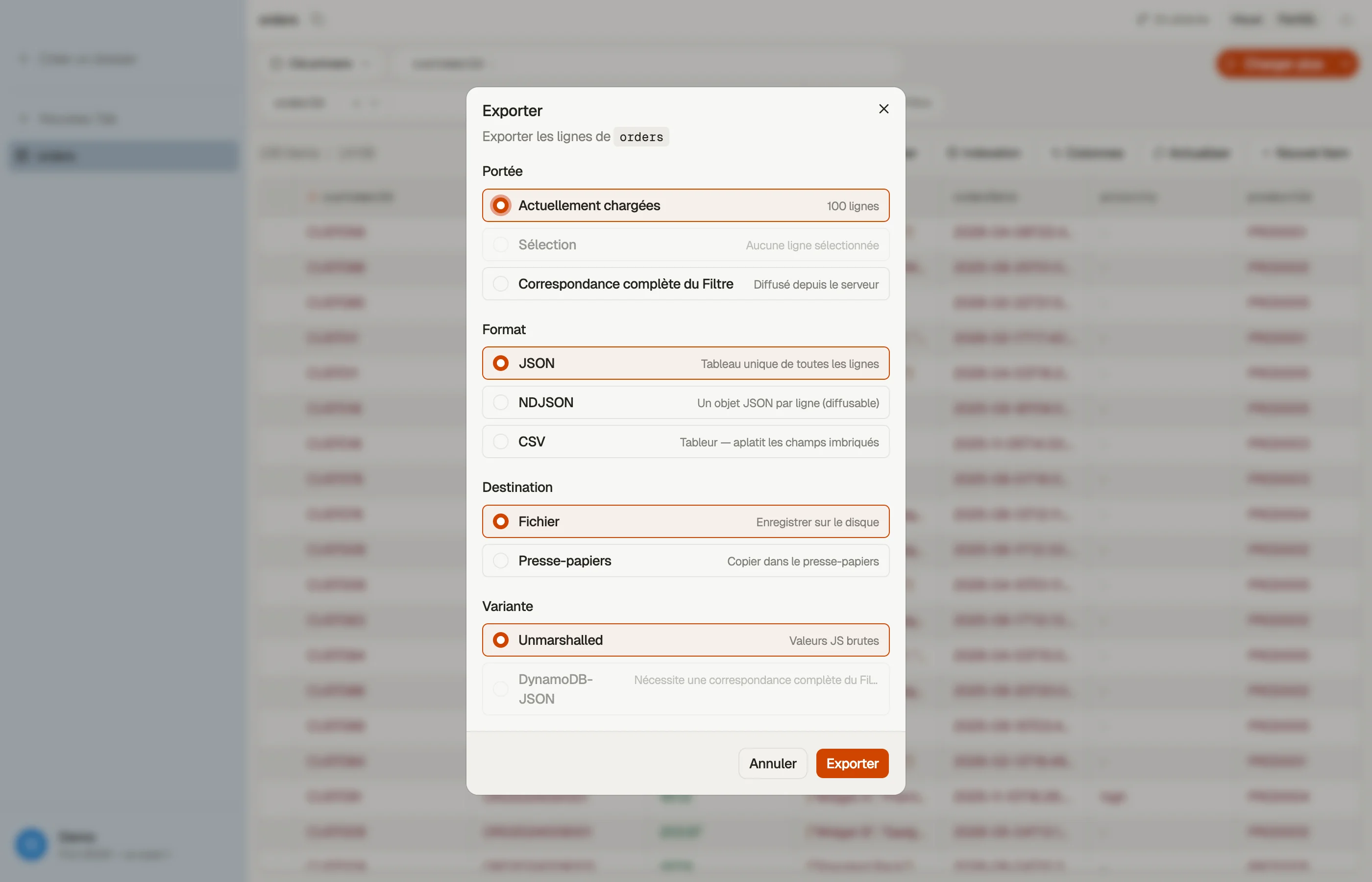Viewport: 1372px width, 882px height.
Task: Click the '100 lignes' row count text
Action: [x=852, y=206]
